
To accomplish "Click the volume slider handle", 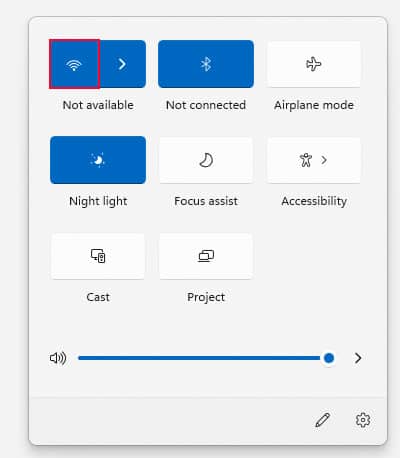I will (329, 358).
